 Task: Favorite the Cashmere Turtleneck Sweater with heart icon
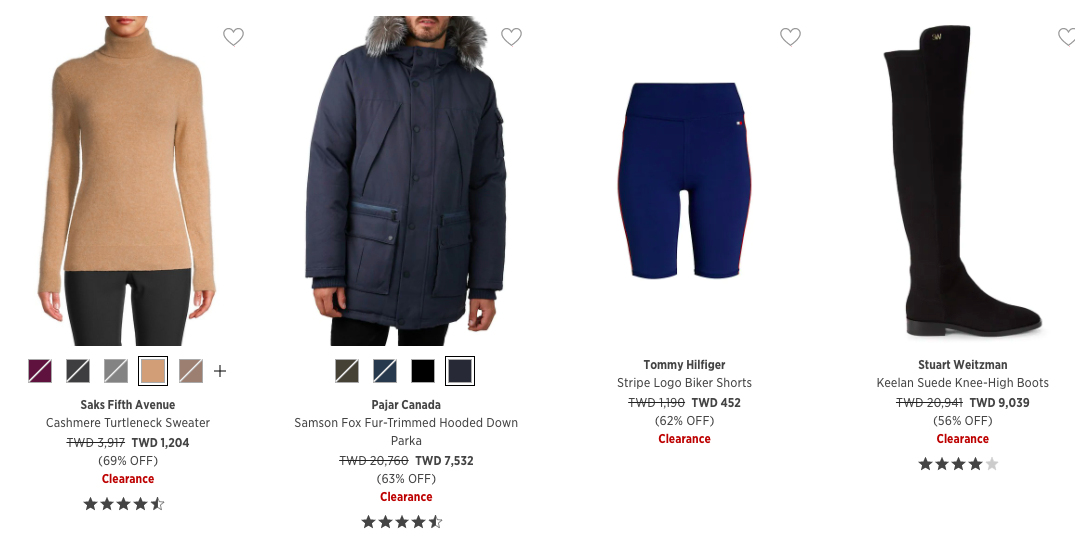click(234, 36)
